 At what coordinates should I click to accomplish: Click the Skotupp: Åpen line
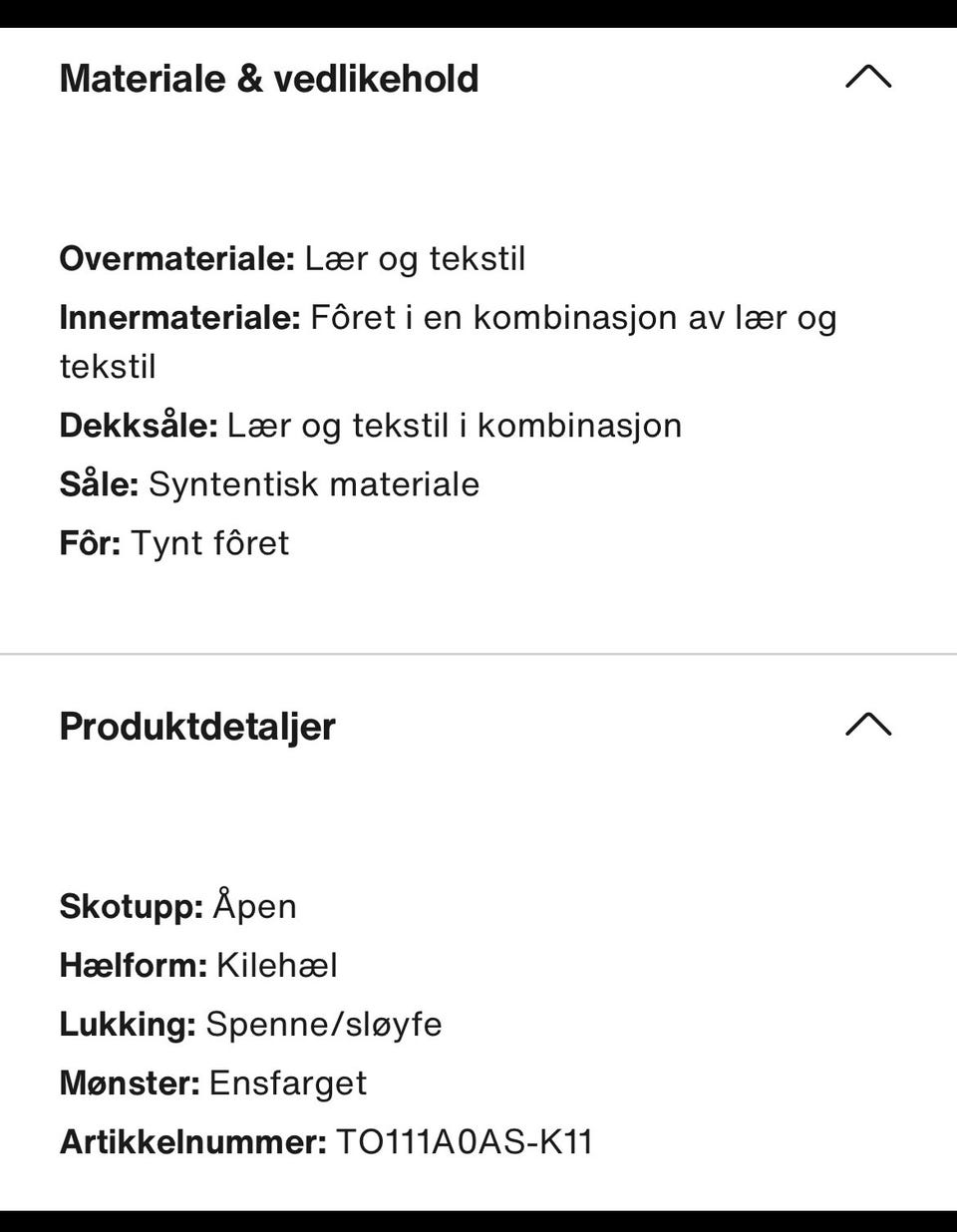point(178,907)
